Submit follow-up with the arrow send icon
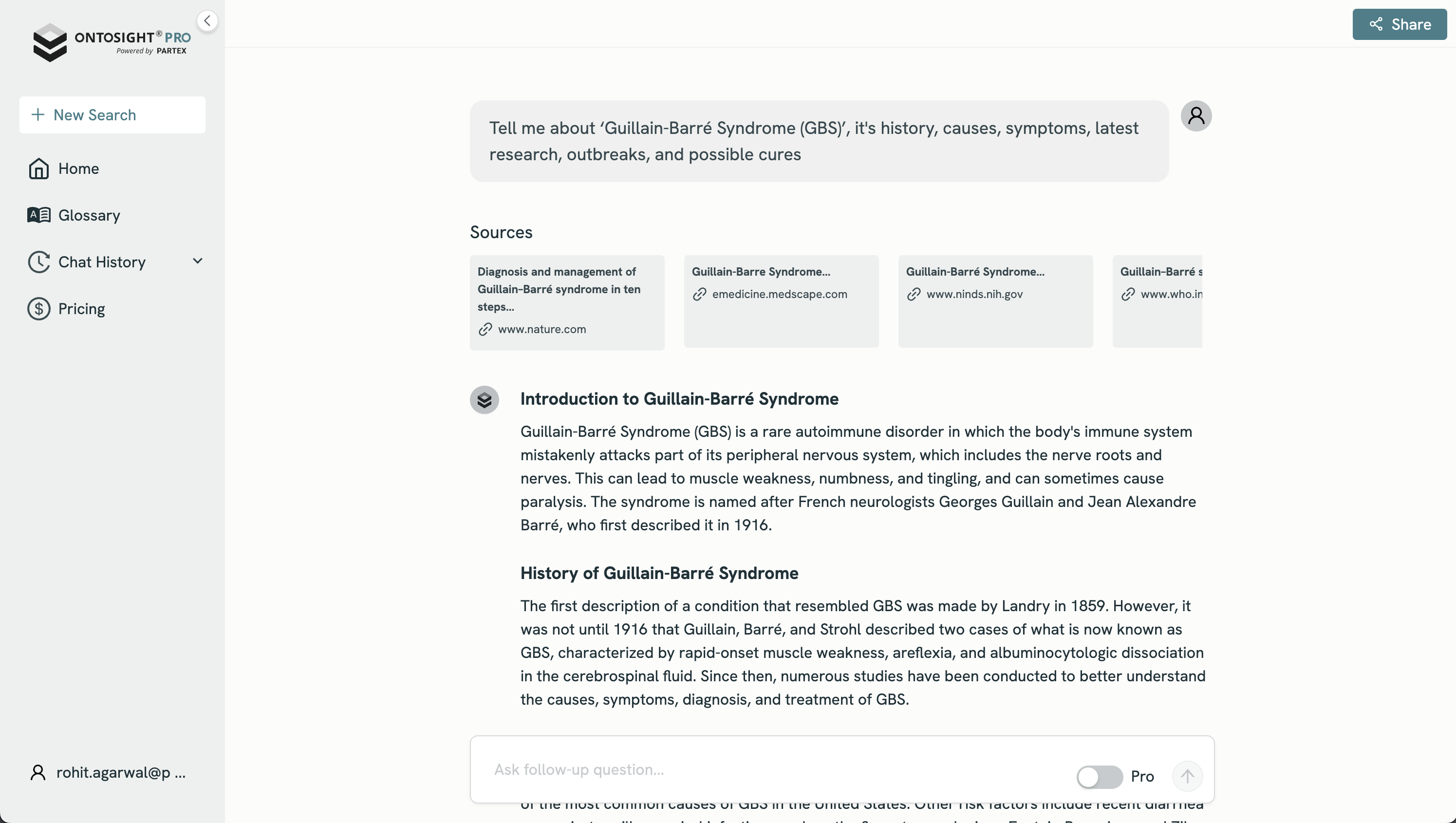Screen dimensions: 1456x823 [x=1187, y=776]
